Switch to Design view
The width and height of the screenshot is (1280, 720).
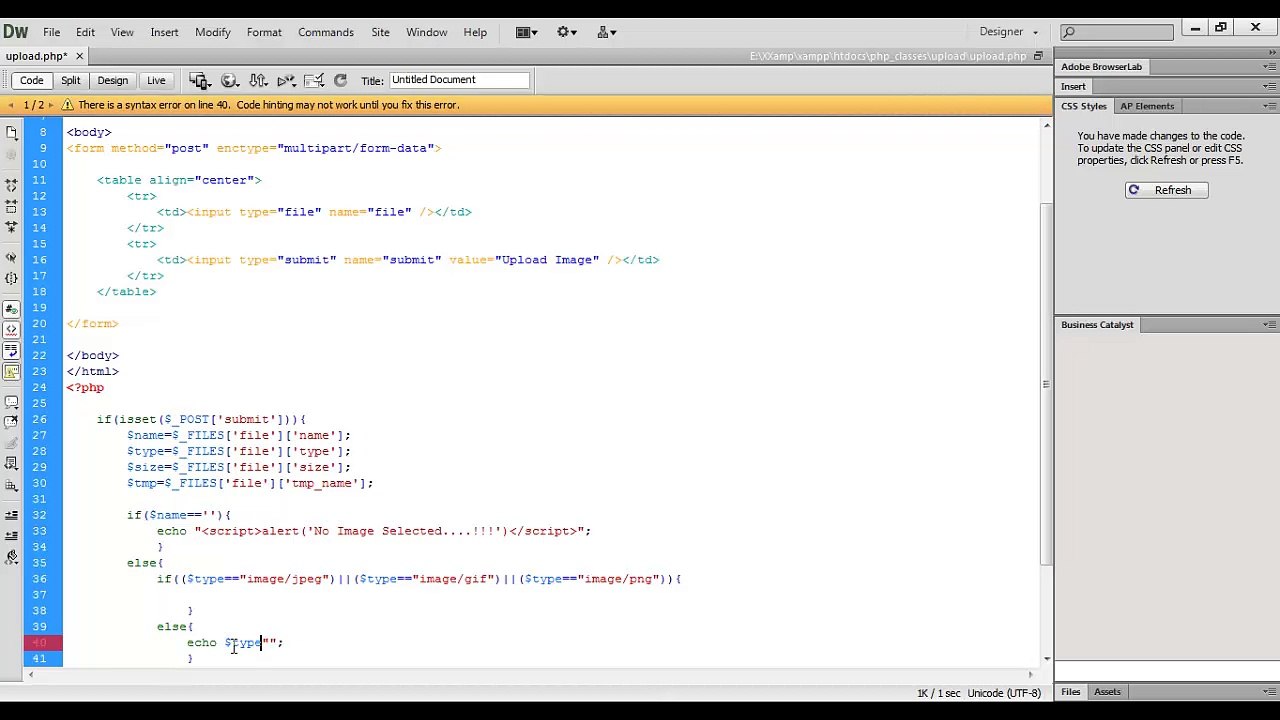pos(112,80)
